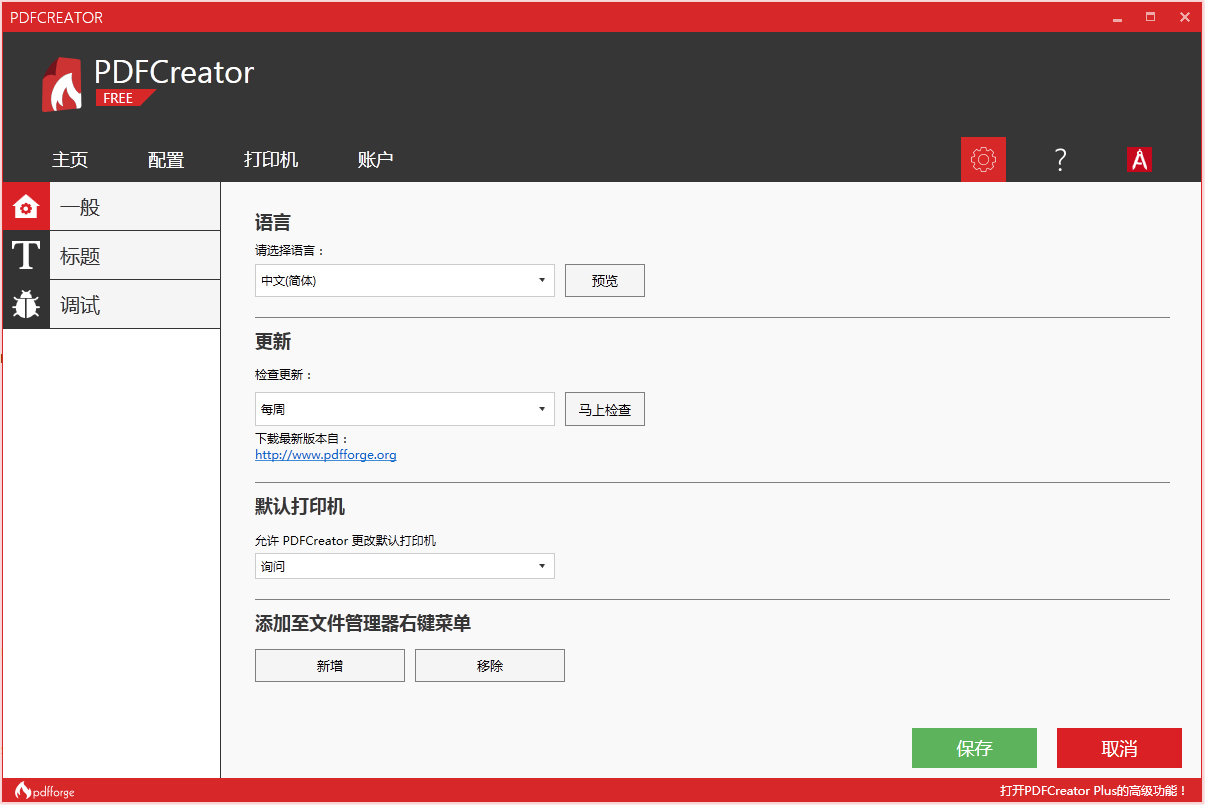Click the red Architect A icon
1205x805 pixels.
point(1139,159)
